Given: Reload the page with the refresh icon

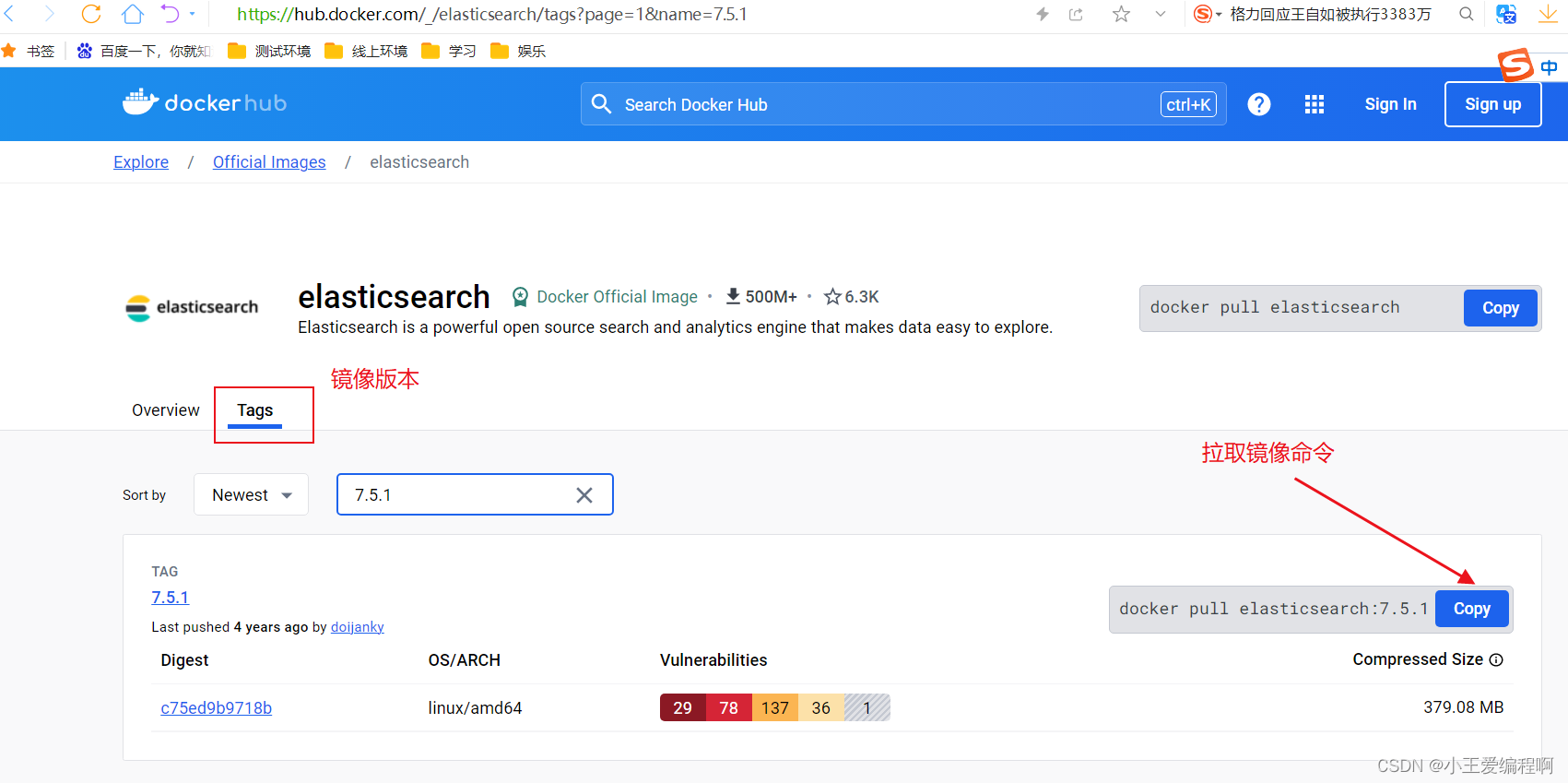Looking at the screenshot, I should [91, 14].
